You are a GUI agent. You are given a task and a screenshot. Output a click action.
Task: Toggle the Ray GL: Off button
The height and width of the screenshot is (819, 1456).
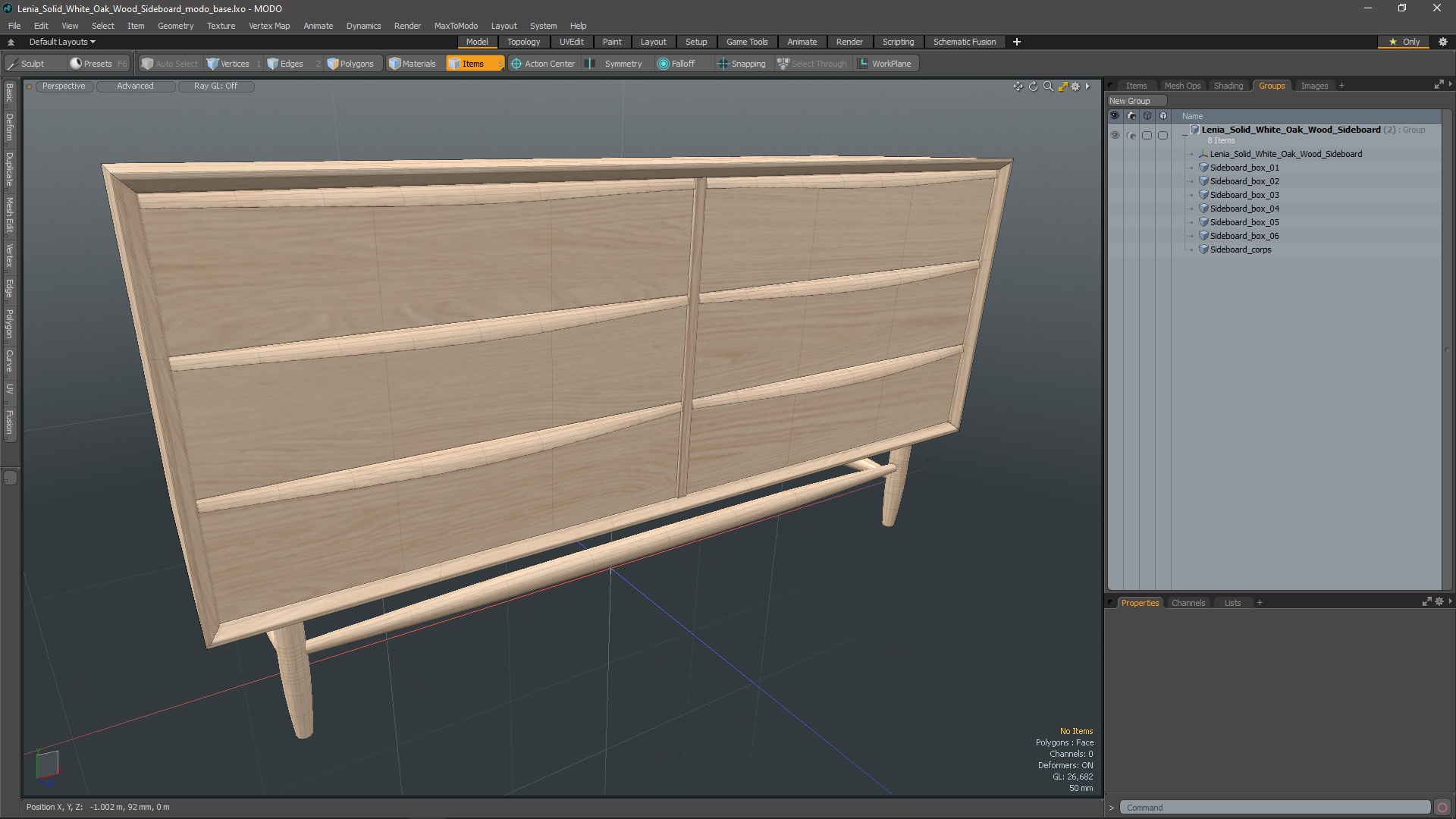pos(215,86)
